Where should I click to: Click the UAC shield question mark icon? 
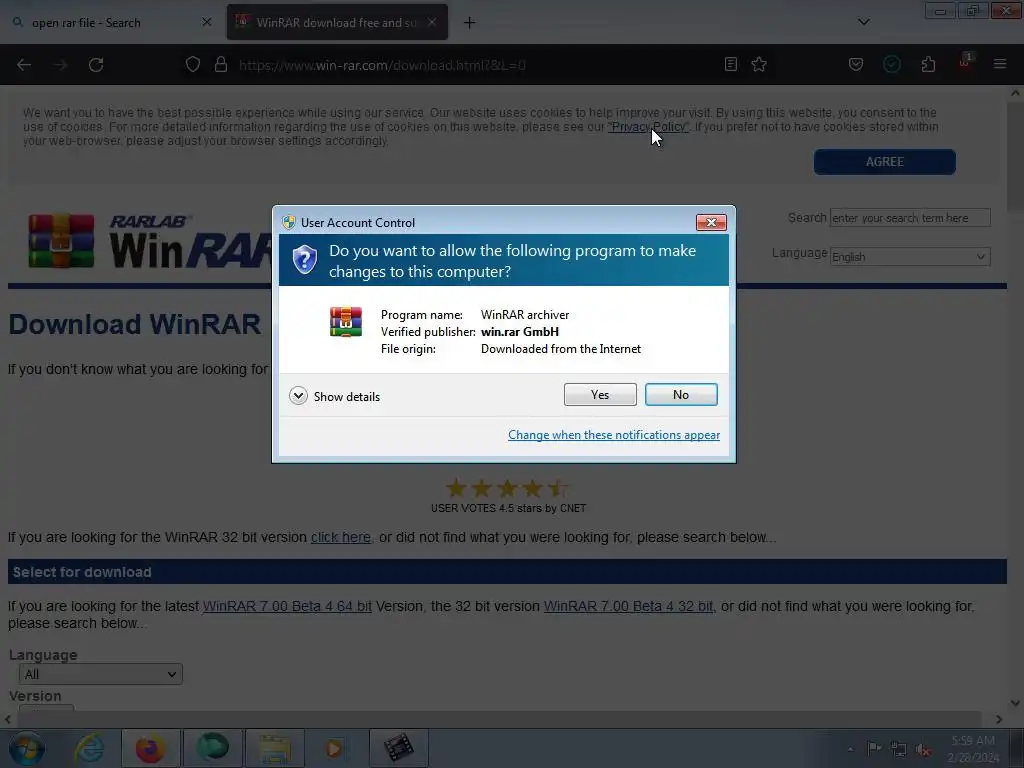point(304,260)
